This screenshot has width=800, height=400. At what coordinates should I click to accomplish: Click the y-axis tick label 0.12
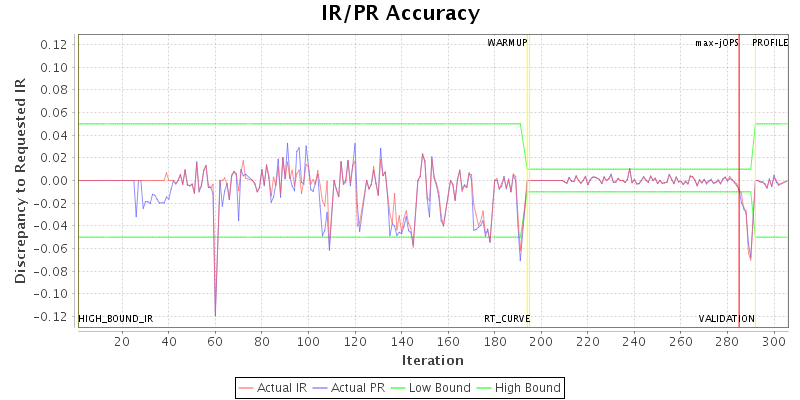(55, 44)
